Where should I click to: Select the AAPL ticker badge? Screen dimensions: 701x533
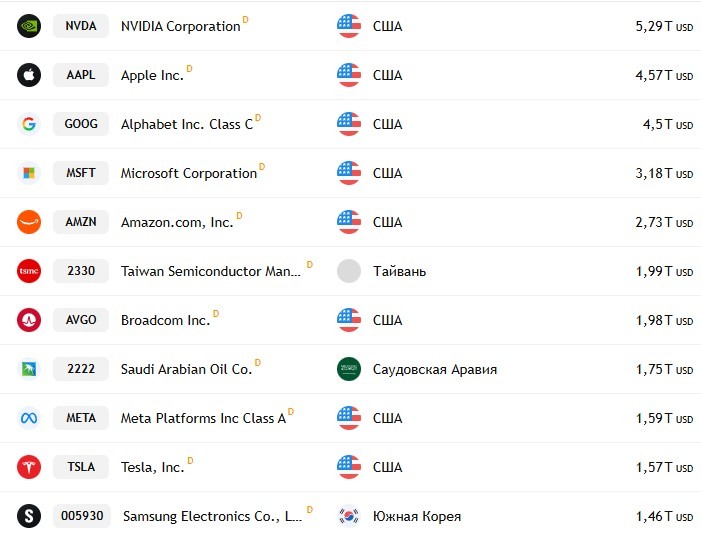(x=81, y=75)
